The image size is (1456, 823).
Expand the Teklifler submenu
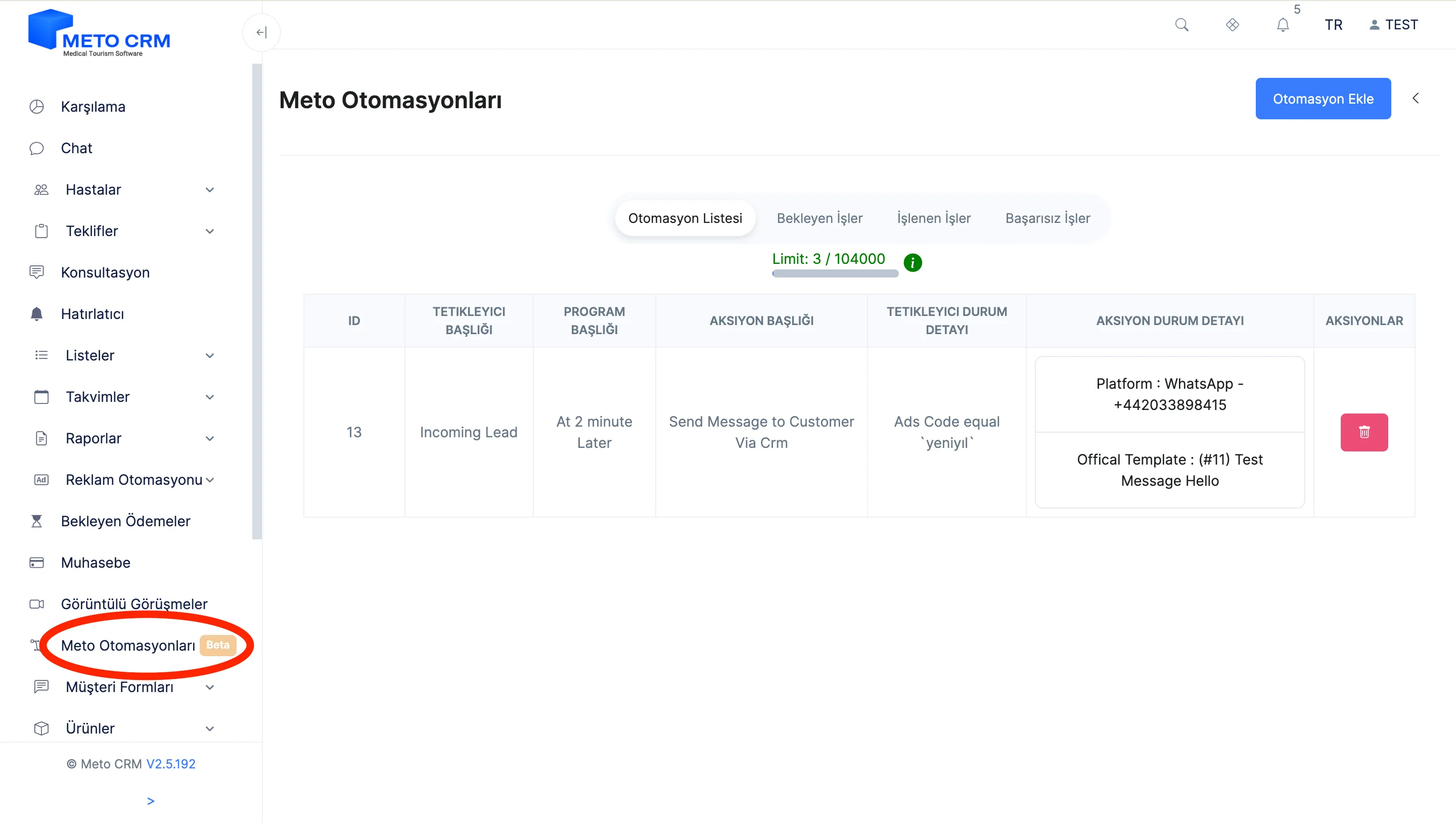[210, 231]
